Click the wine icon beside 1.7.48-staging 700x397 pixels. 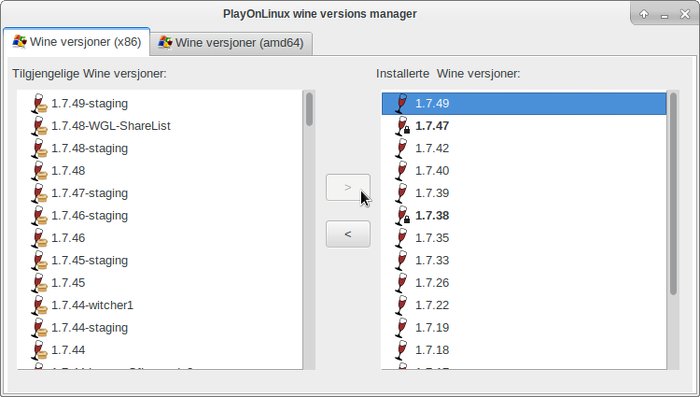tap(39, 148)
